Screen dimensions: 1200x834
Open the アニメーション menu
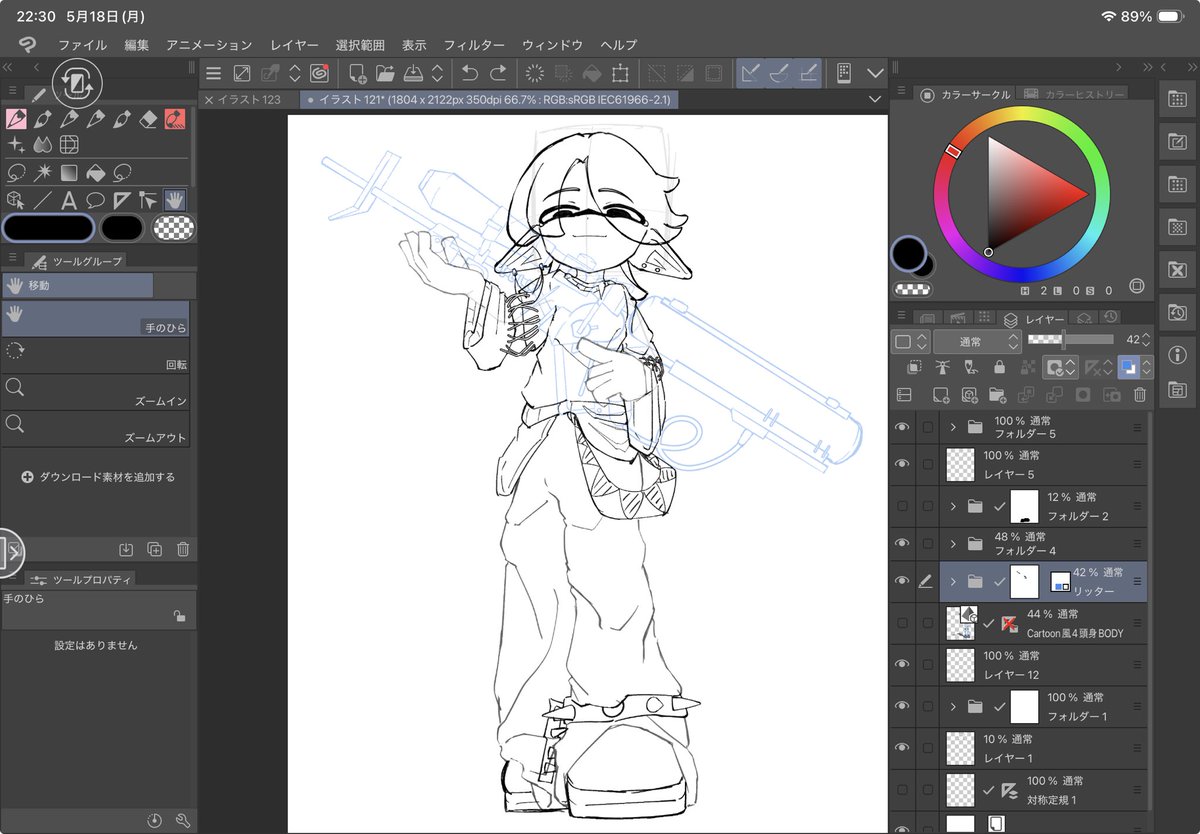coord(209,45)
